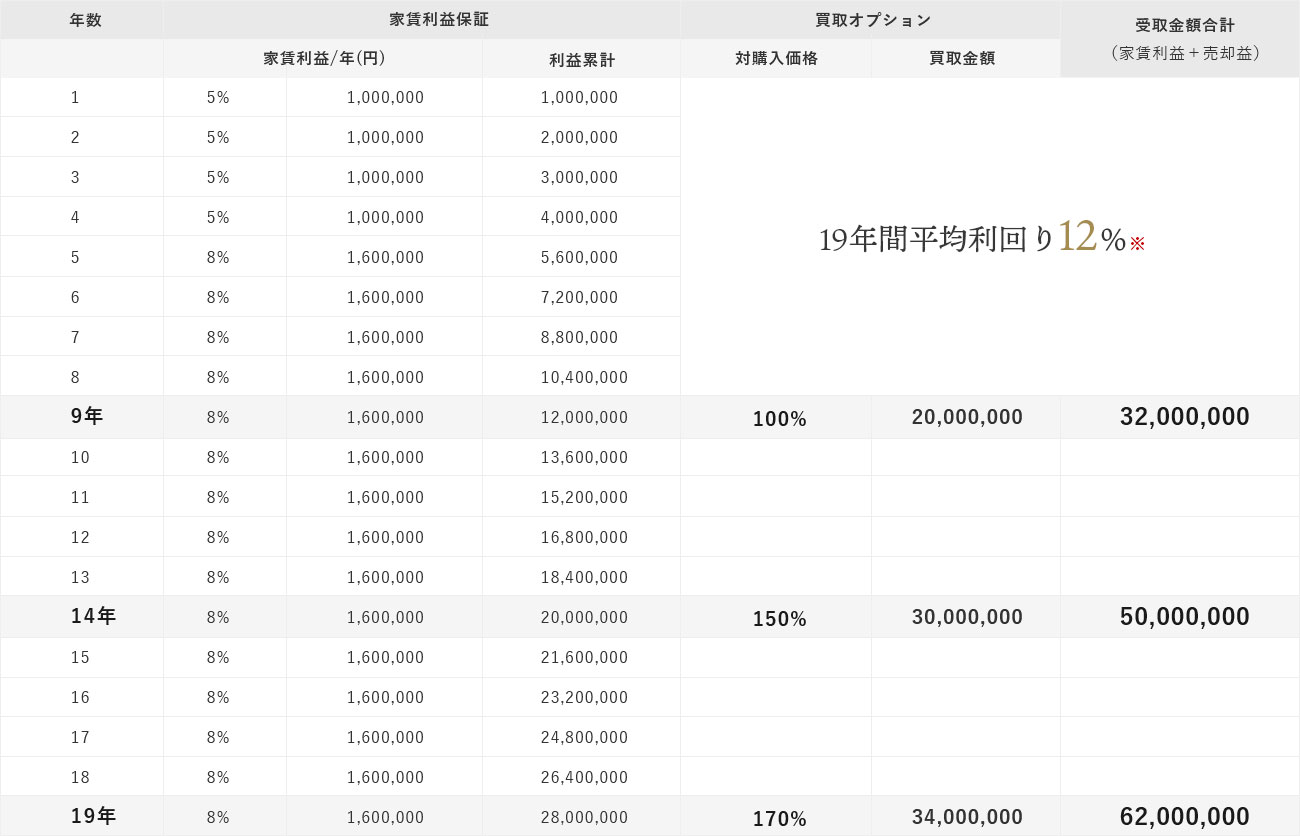This screenshot has height=836, width=1300.
Task: Select the 買取金額 subheader
Action: pos(962,58)
